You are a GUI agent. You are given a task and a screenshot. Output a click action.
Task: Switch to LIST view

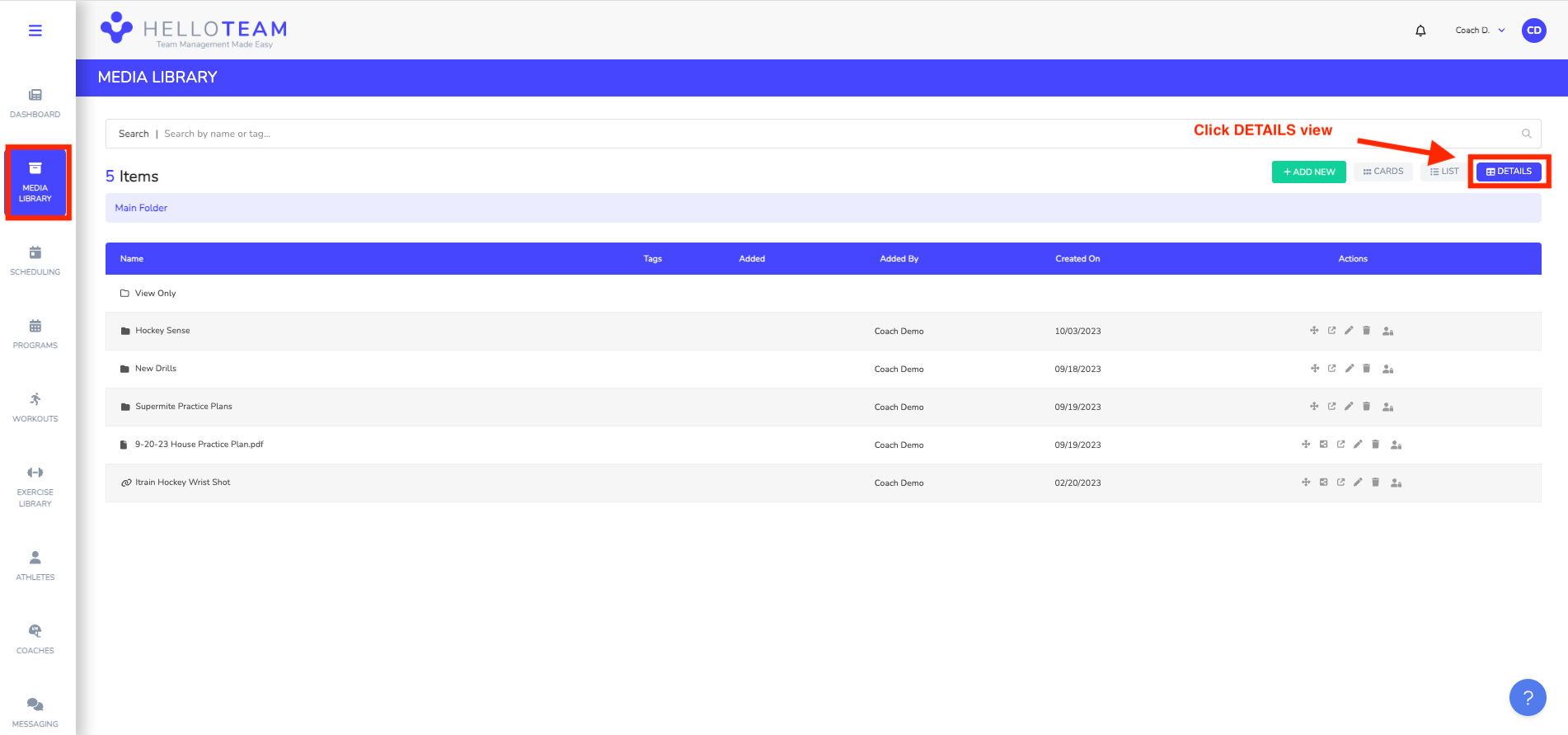[1444, 172]
